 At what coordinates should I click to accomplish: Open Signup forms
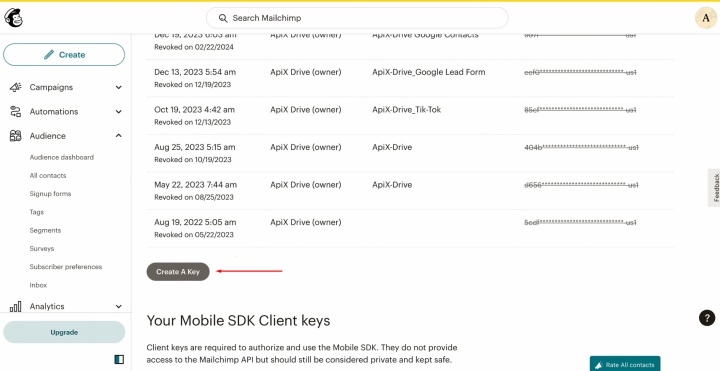[50, 194]
